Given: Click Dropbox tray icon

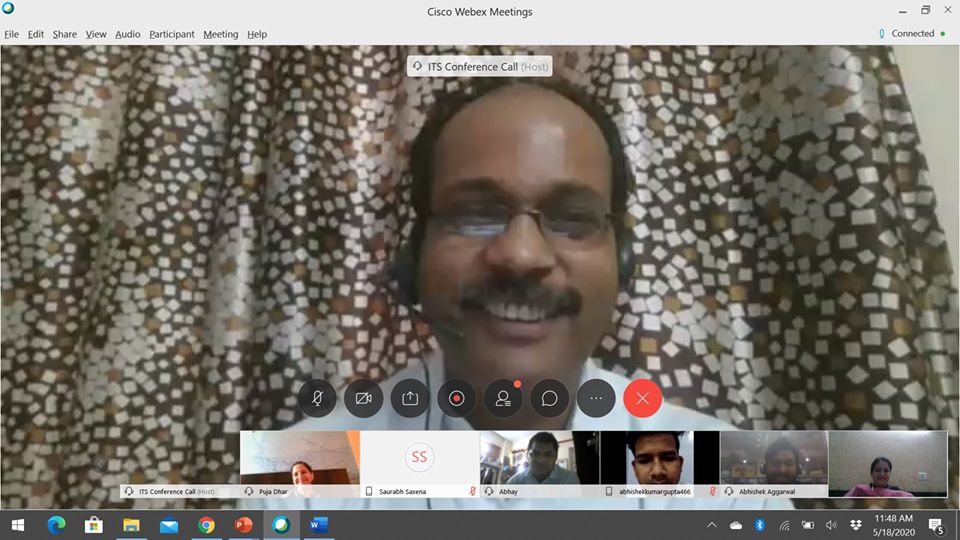Looking at the screenshot, I should [855, 525].
